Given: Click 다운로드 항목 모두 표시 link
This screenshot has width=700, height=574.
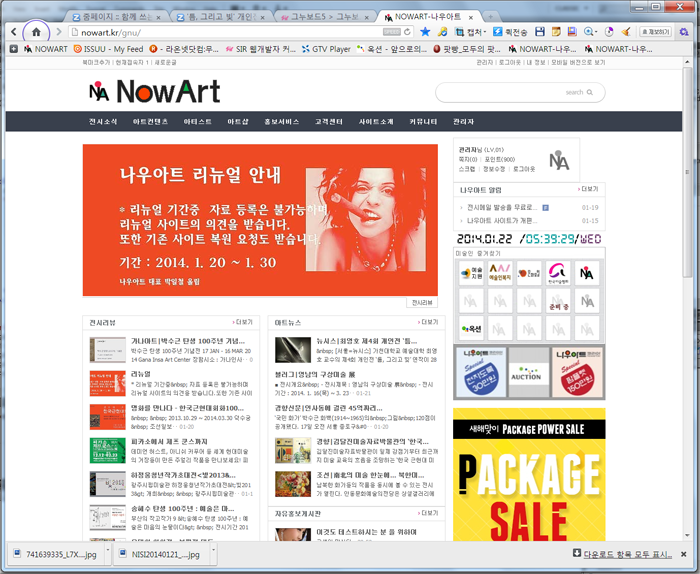Looking at the screenshot, I should click(x=628, y=554).
